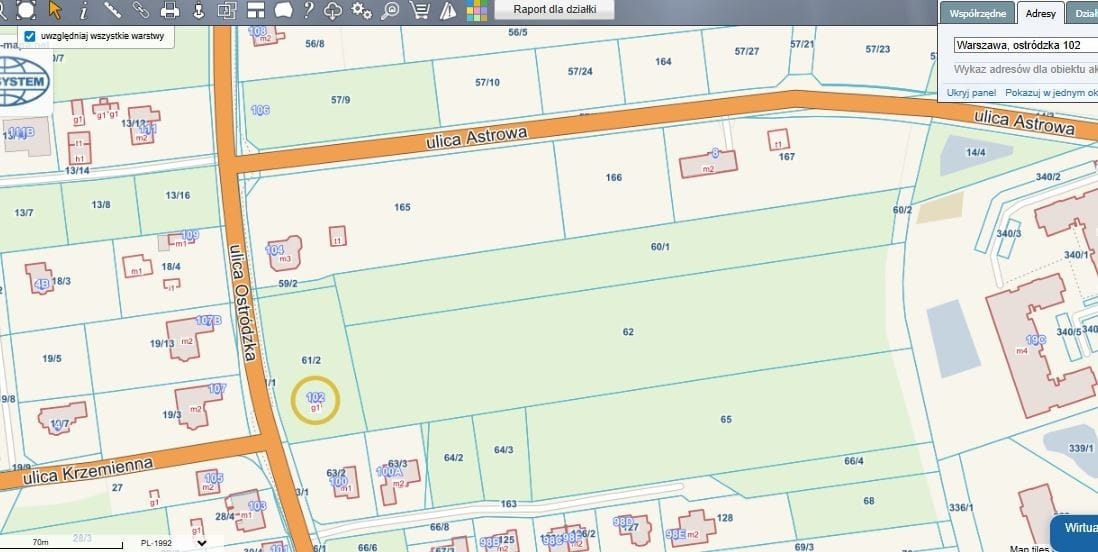Switch to the Współrzędne tab
The width and height of the screenshot is (1098, 552).
tap(975, 13)
